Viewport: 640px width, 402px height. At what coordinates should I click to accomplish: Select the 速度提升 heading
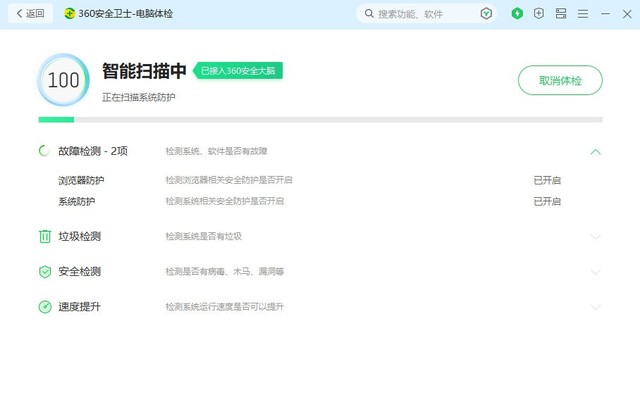pos(80,306)
